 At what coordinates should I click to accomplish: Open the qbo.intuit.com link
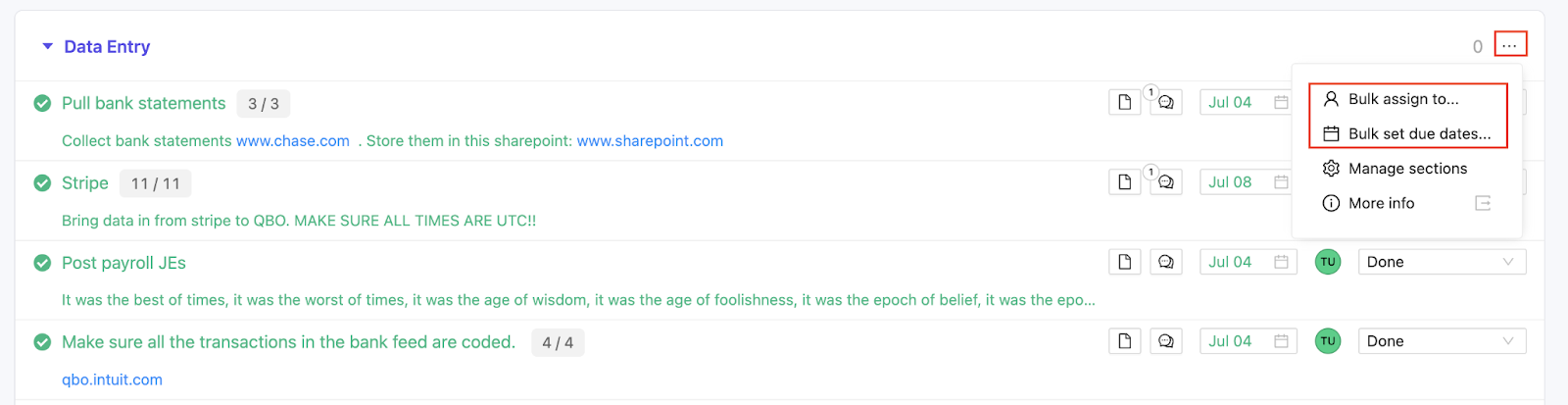point(112,380)
